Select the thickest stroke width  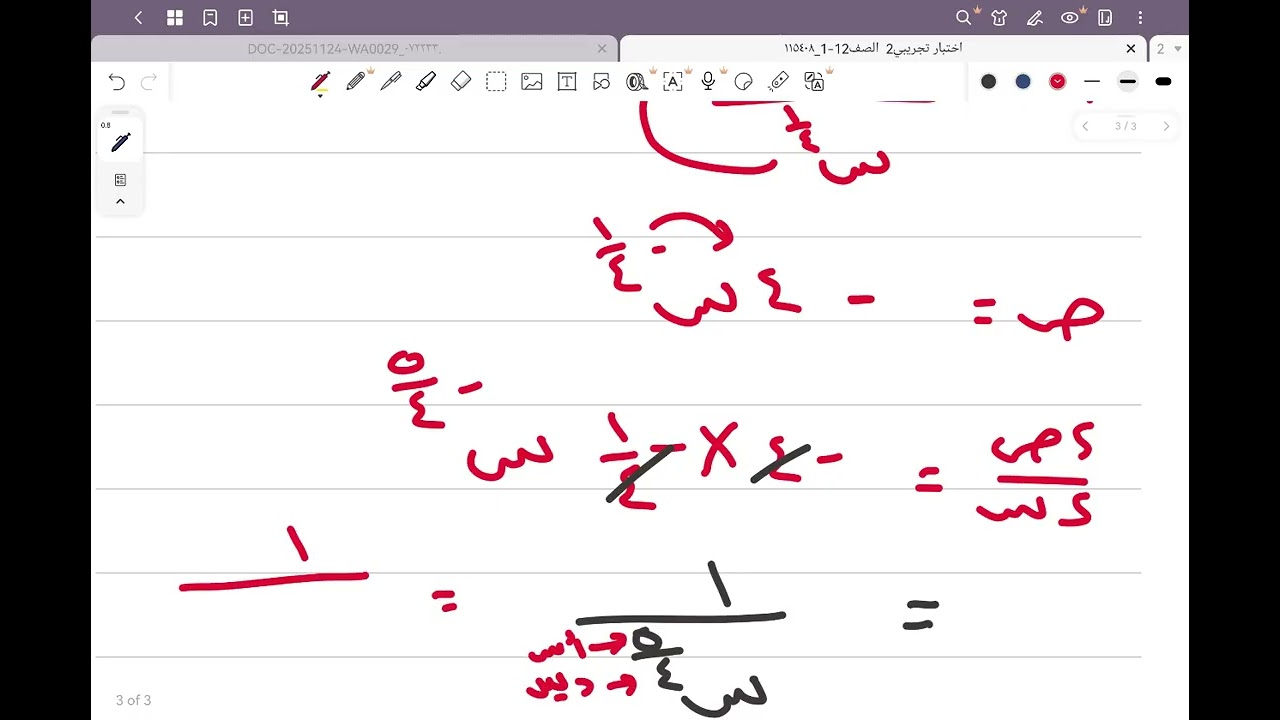1163,82
